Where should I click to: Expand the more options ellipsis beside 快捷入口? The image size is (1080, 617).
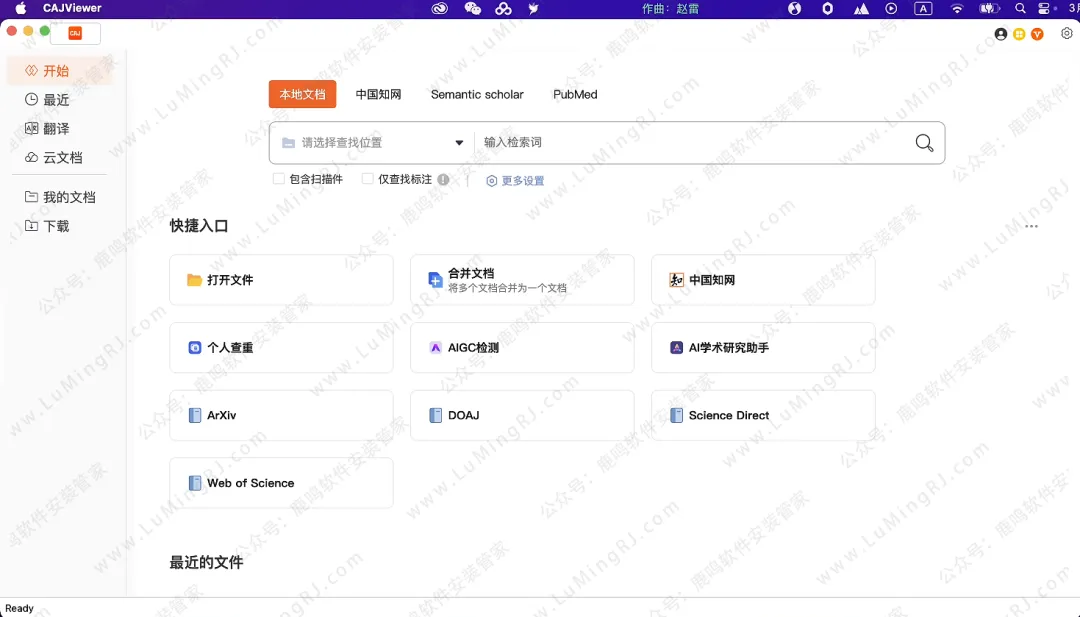(x=1032, y=226)
